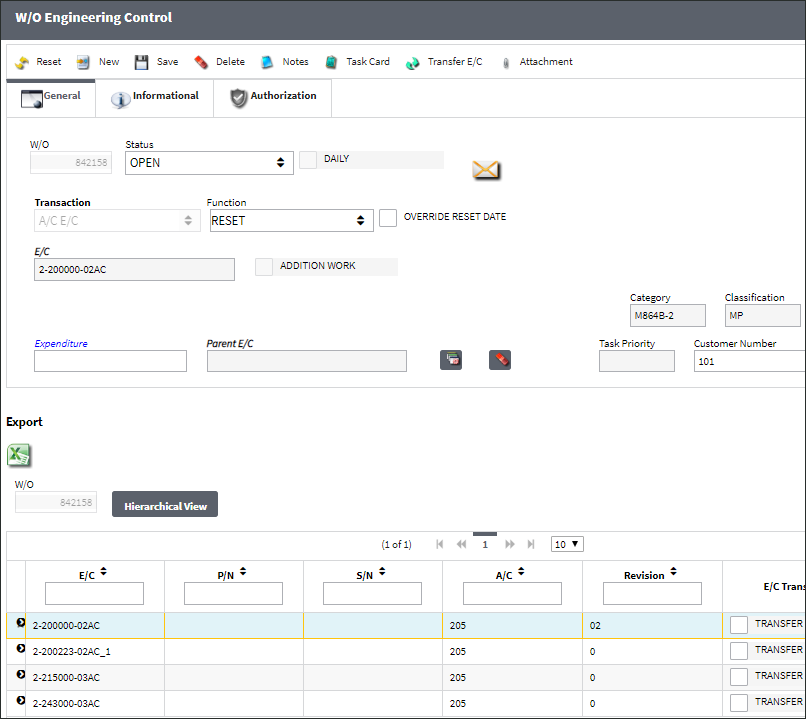Click the A/C column filter box

[x=512, y=594]
